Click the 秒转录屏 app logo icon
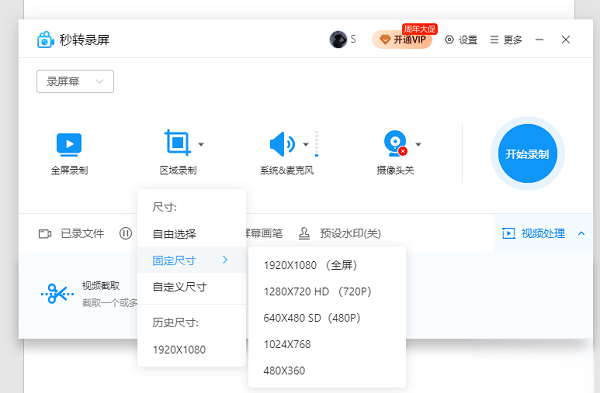600x393 pixels. point(45,39)
